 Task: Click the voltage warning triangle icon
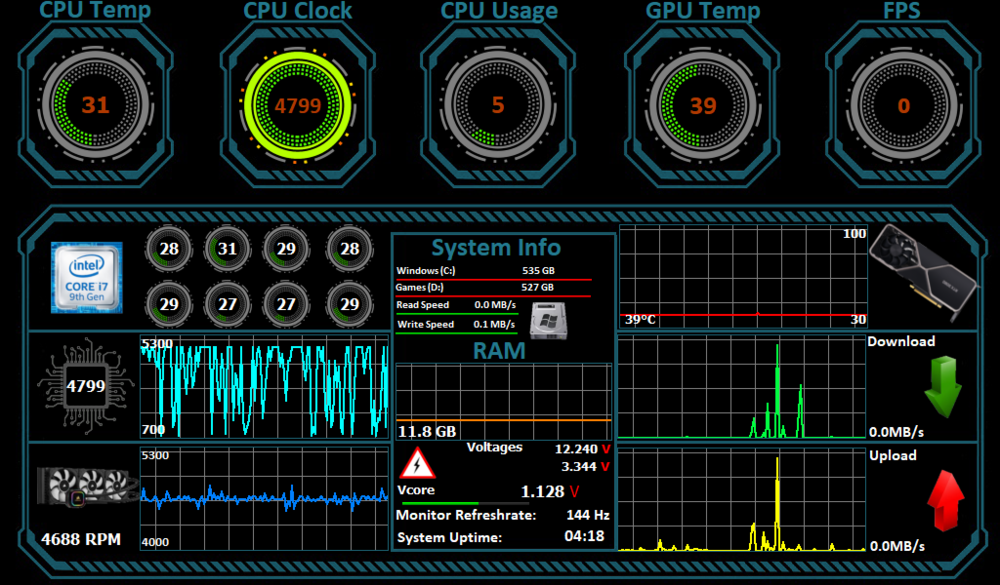click(x=416, y=463)
